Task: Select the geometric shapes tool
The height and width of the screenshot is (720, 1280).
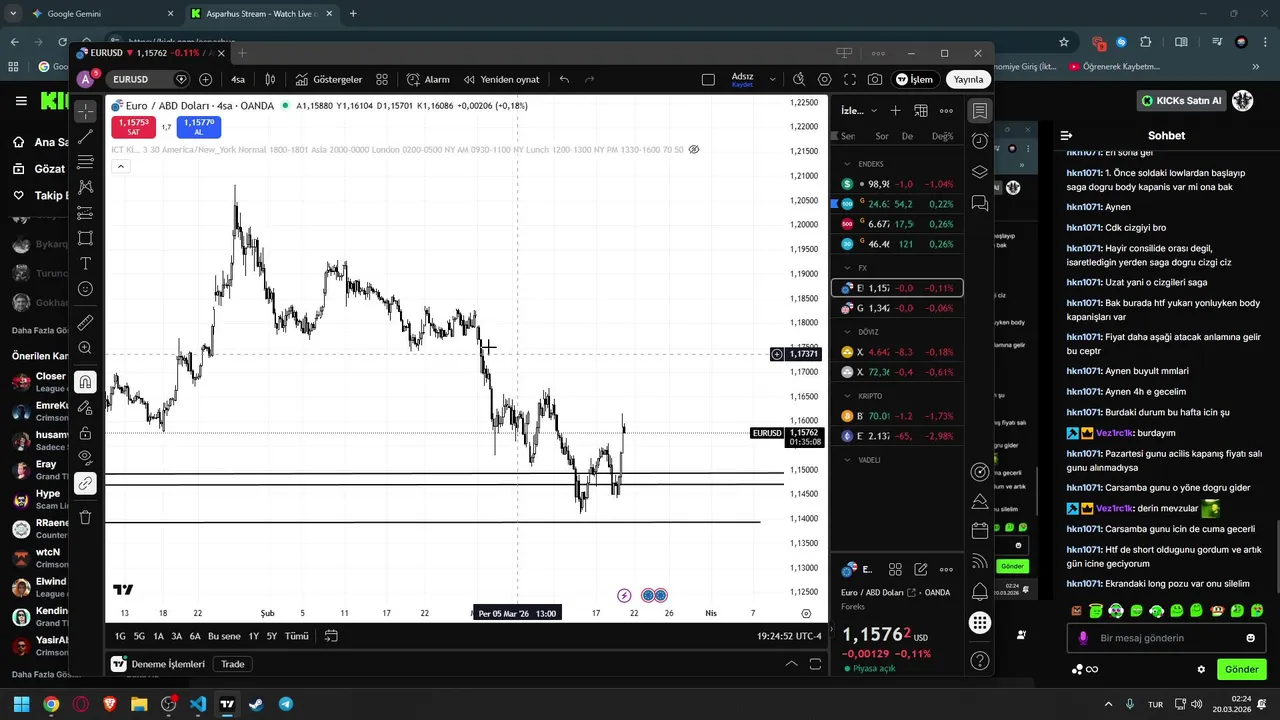Action: (85, 238)
